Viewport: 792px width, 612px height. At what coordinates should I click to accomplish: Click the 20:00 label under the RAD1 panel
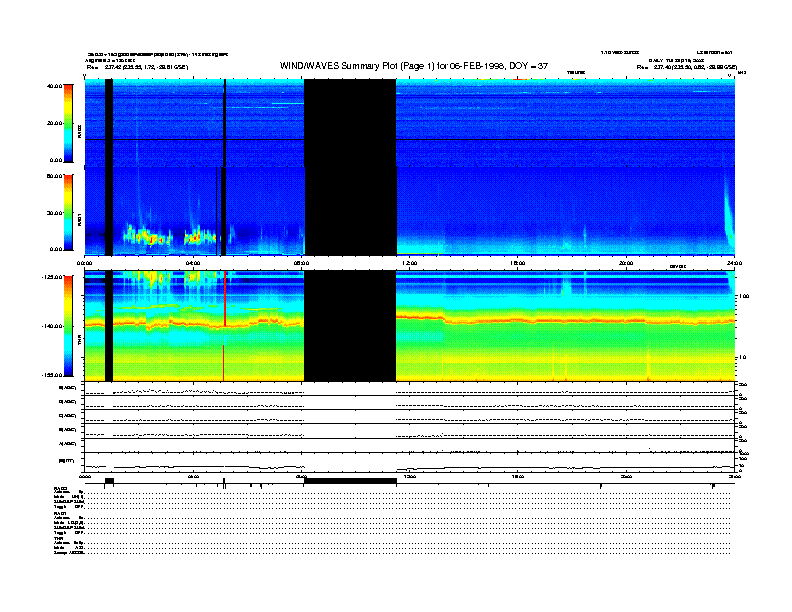626,263
